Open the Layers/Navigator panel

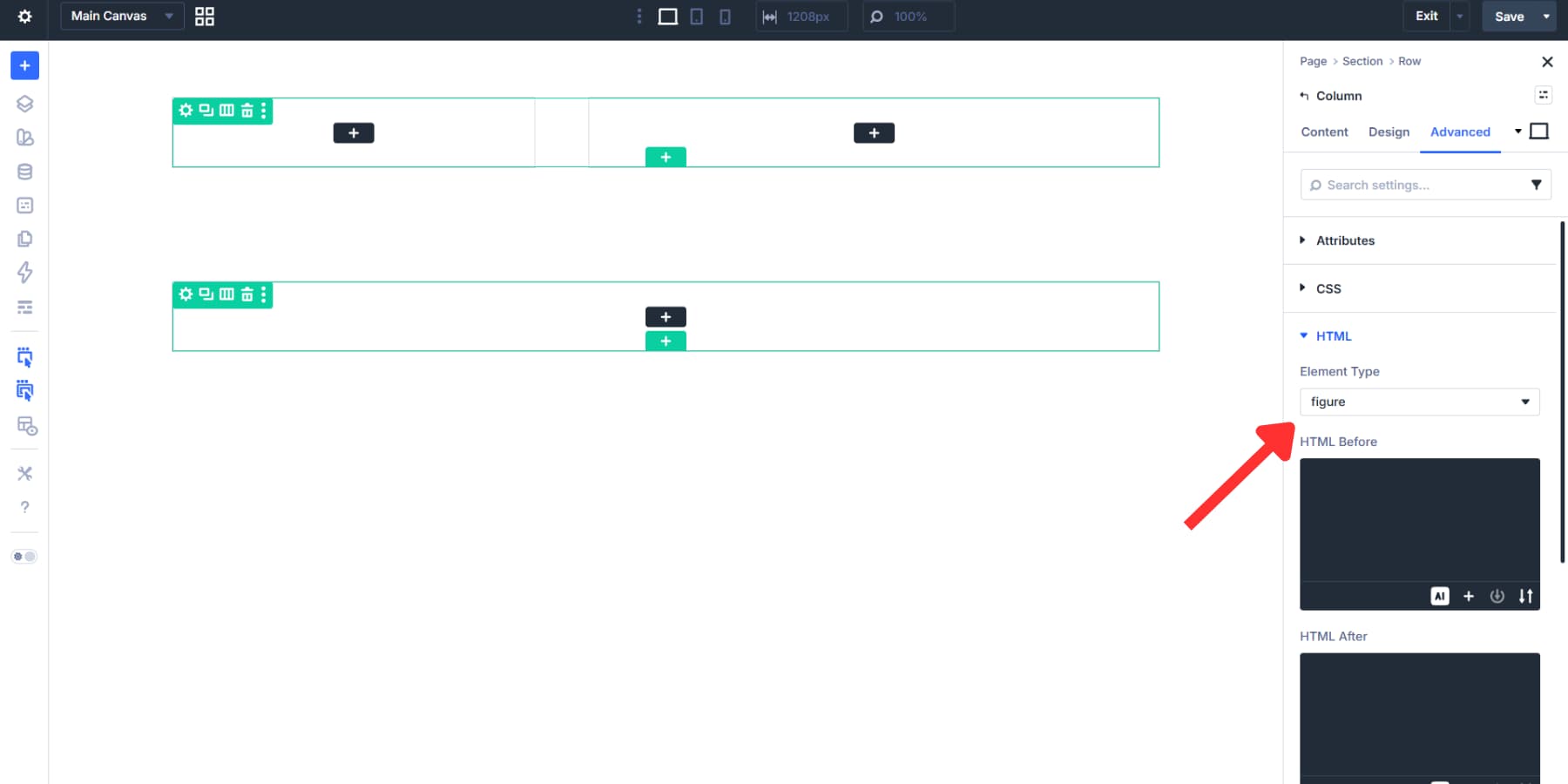pyautogui.click(x=24, y=103)
